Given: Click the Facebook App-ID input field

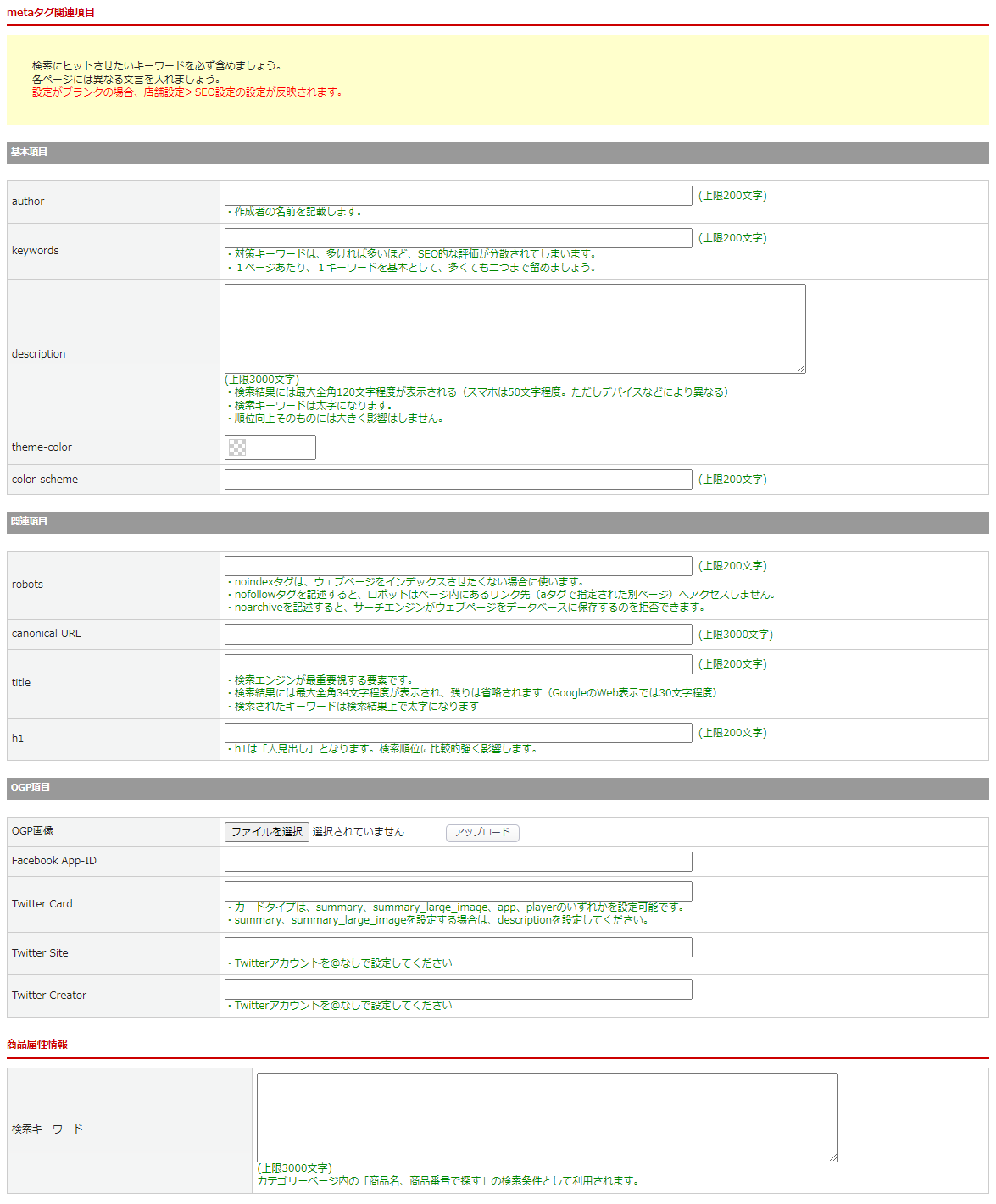Looking at the screenshot, I should coord(458,862).
